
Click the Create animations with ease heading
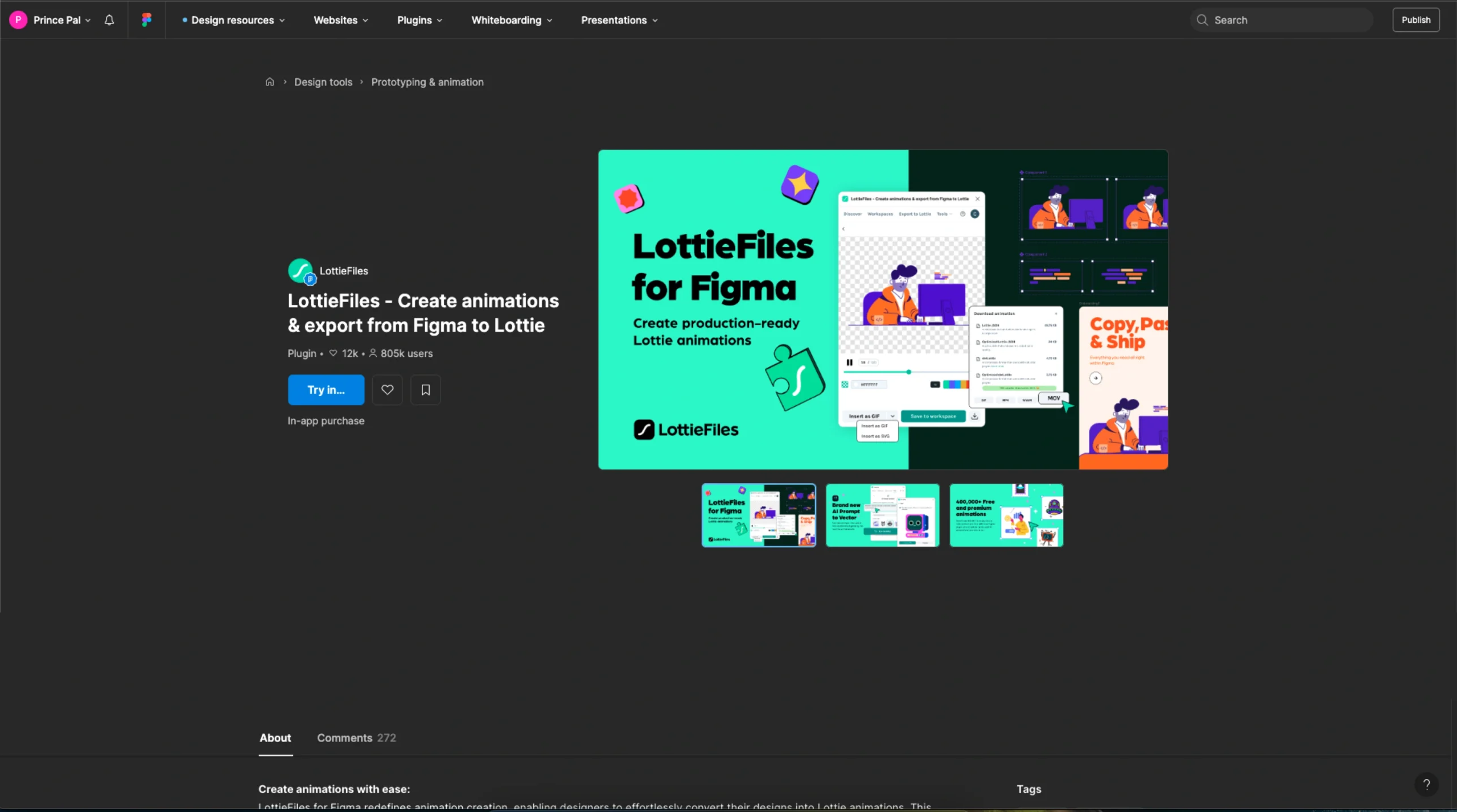pyautogui.click(x=334, y=789)
